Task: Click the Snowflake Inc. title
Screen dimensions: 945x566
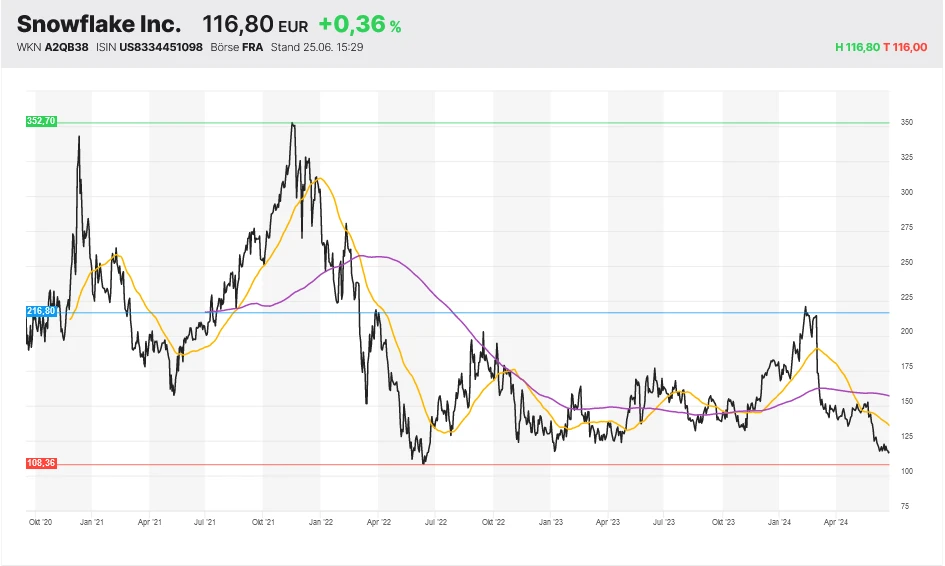Action: 99,24
